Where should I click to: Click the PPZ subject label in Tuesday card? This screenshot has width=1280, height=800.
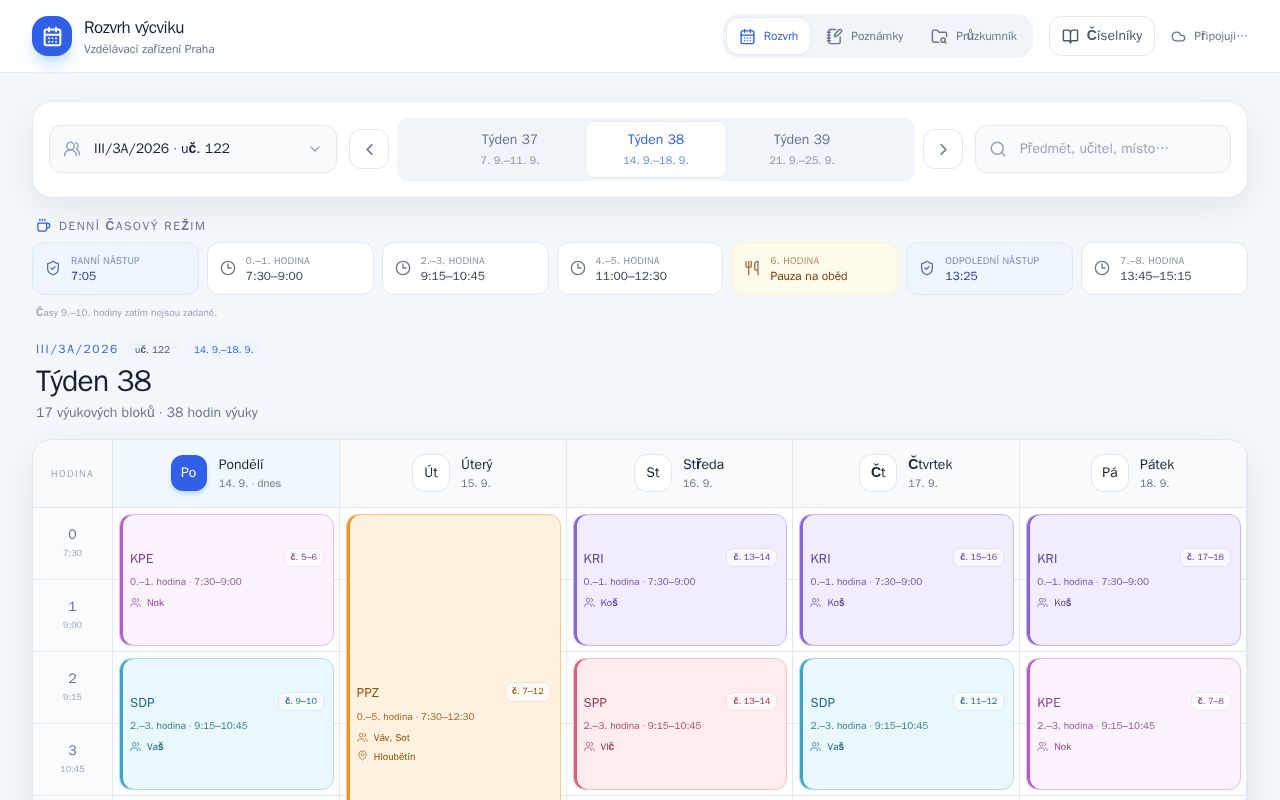point(368,693)
